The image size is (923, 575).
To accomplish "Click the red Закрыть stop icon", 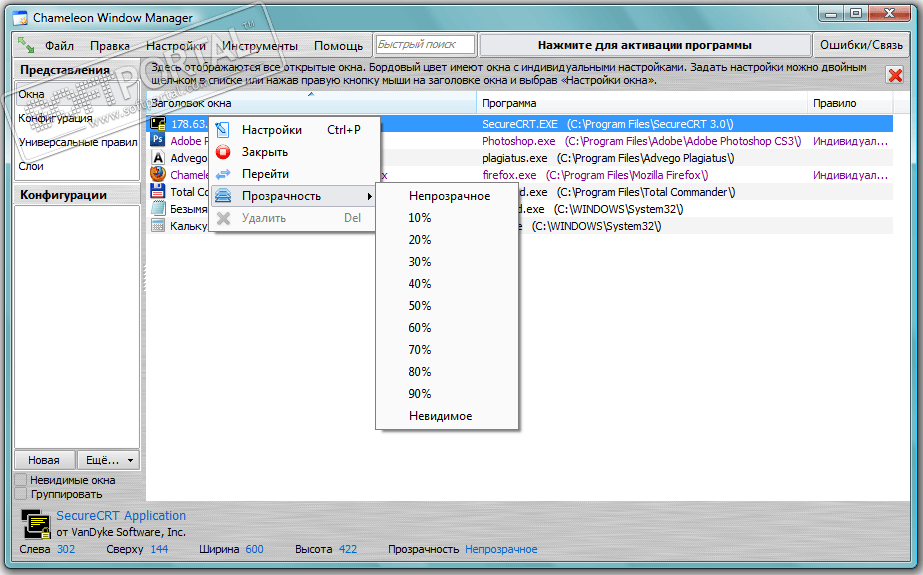I will click(223, 152).
